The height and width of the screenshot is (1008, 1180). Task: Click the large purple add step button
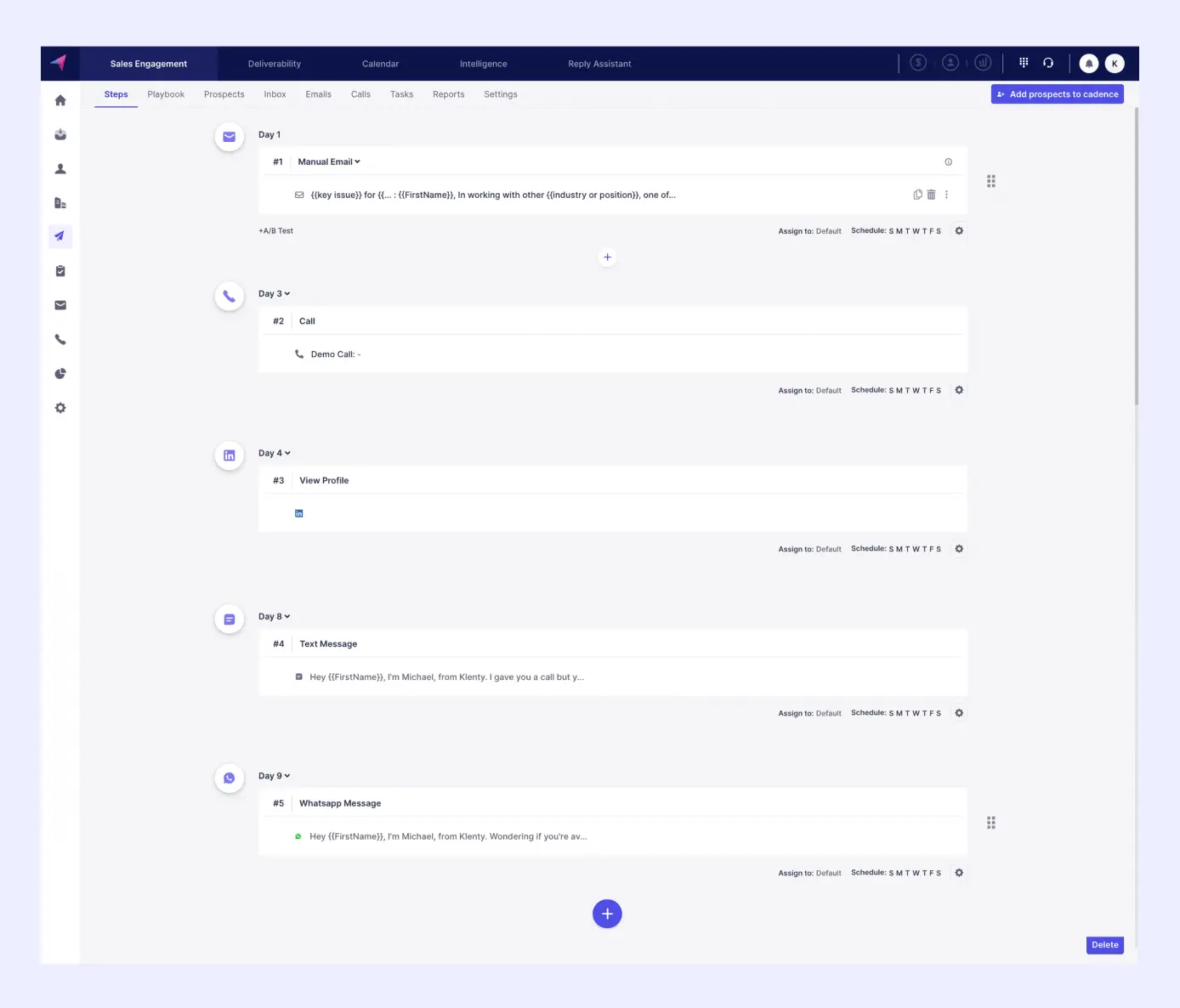coord(607,914)
